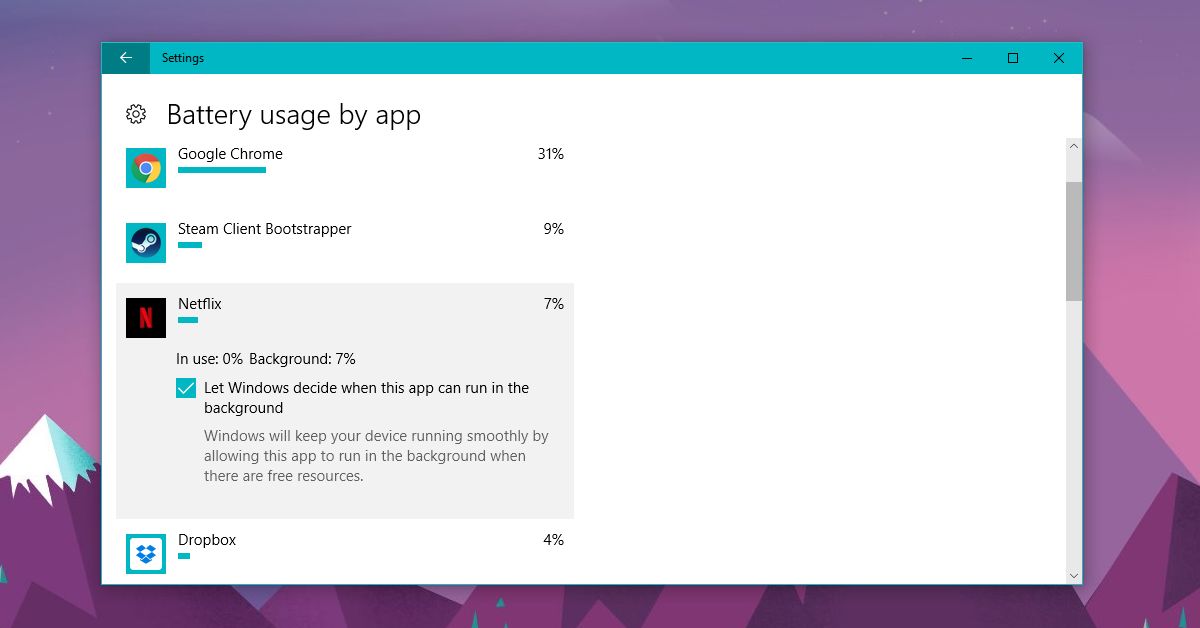Click the Google Chrome usage bar
This screenshot has height=628, width=1200.
(222, 170)
